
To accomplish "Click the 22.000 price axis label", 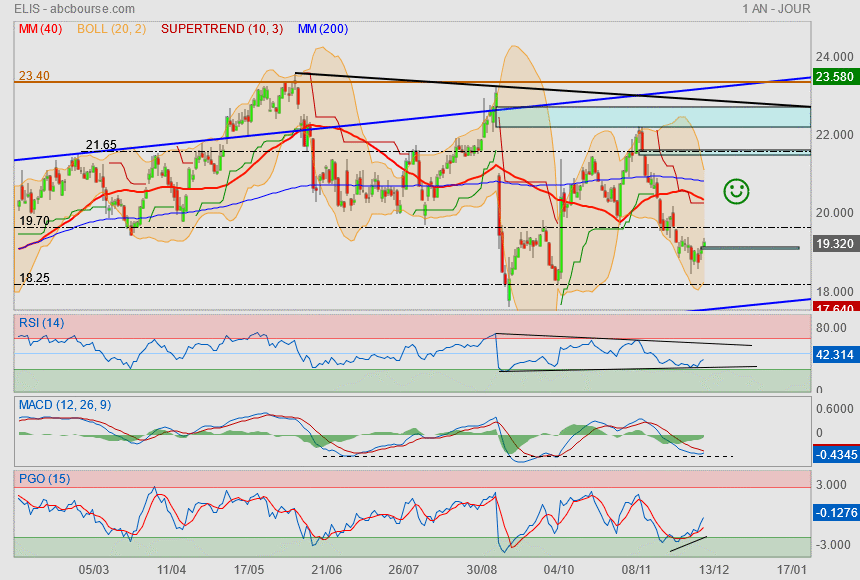I will pos(834,134).
